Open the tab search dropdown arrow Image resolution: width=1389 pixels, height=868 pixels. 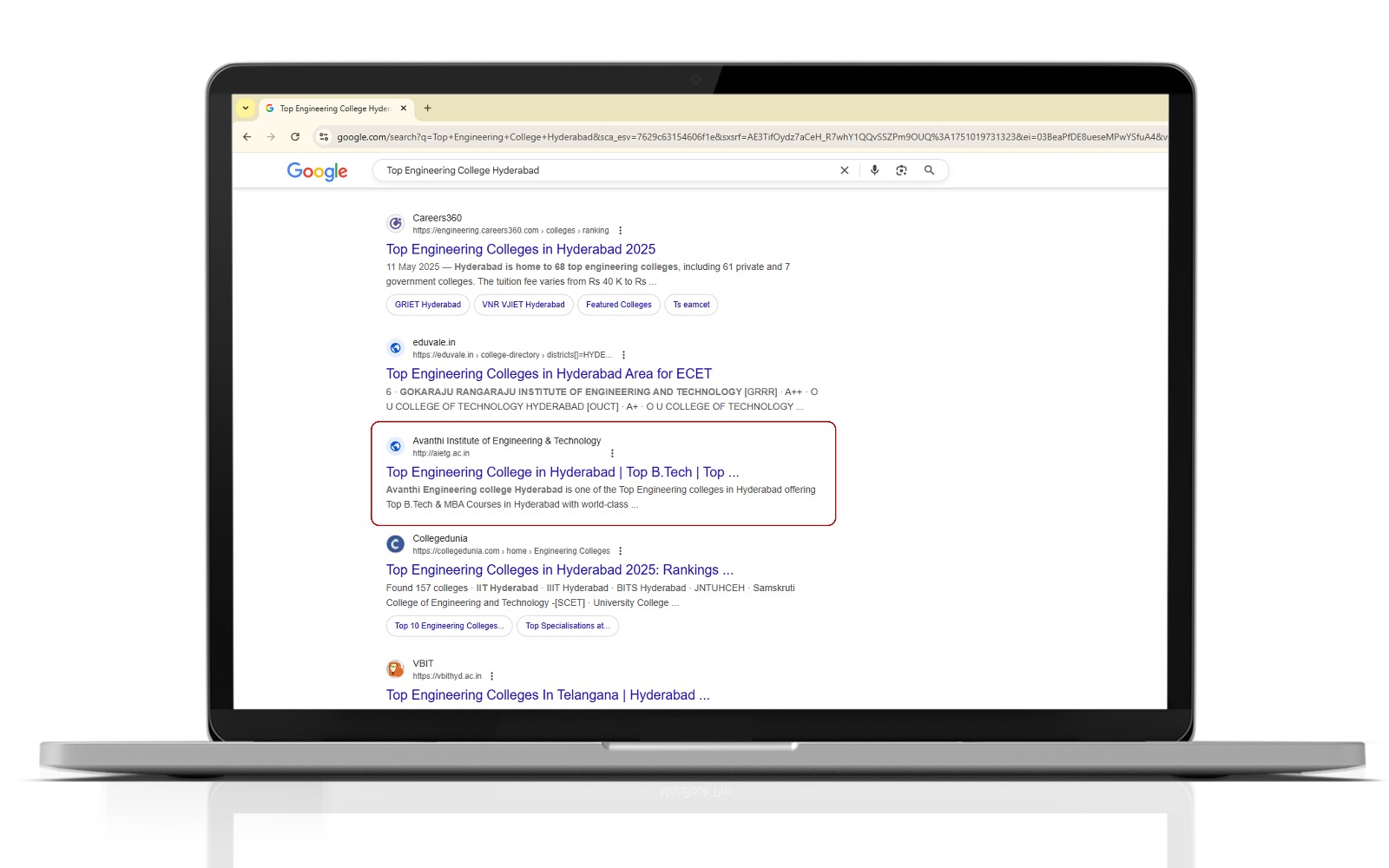click(x=246, y=108)
